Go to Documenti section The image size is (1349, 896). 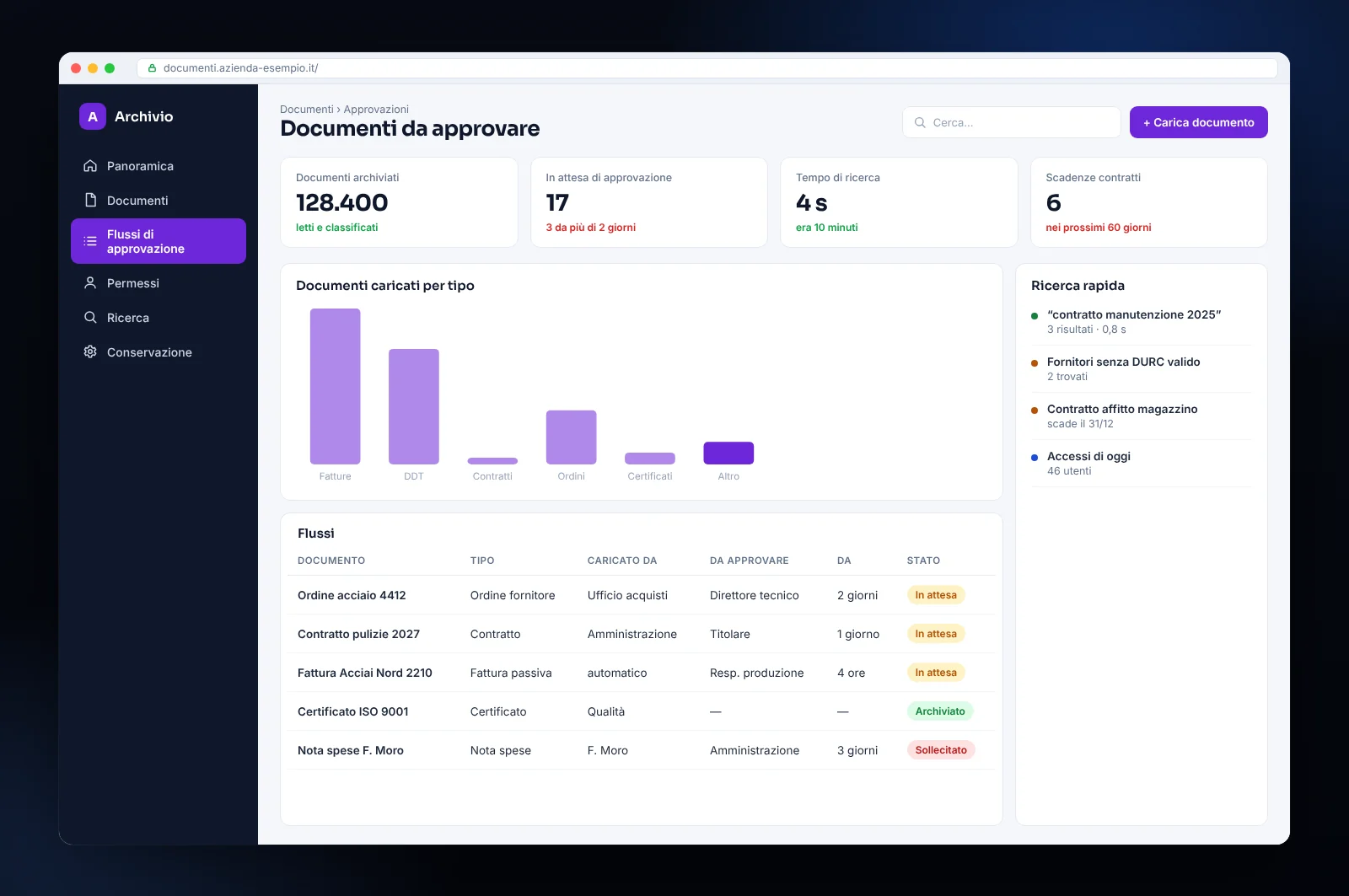(159, 201)
